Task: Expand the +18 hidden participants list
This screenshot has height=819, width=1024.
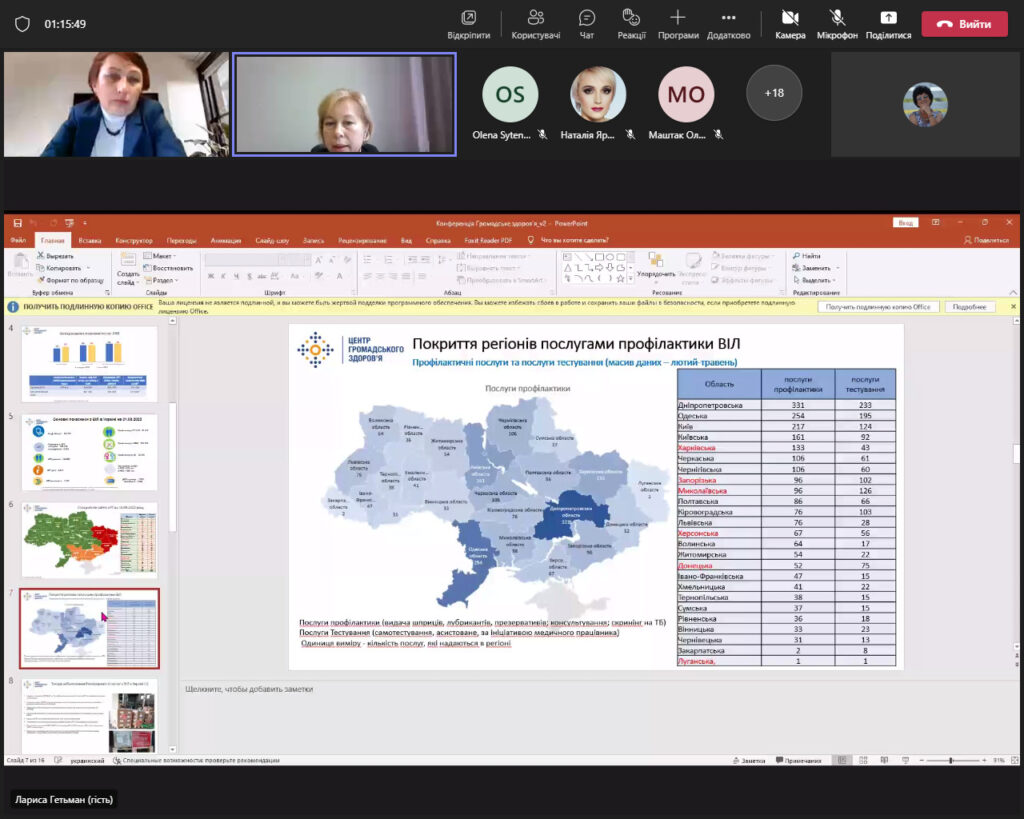Action: point(774,93)
